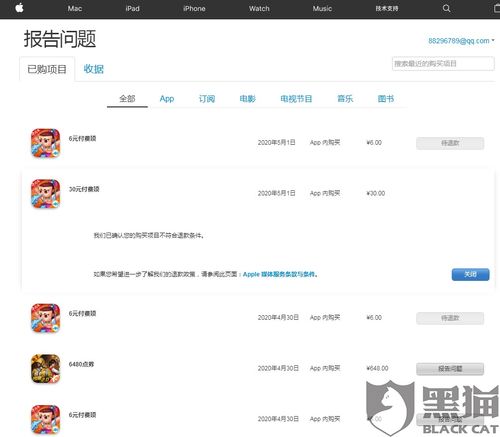Expand the 88296789@qq.com account dropdown
The image size is (500, 437).
(461, 41)
